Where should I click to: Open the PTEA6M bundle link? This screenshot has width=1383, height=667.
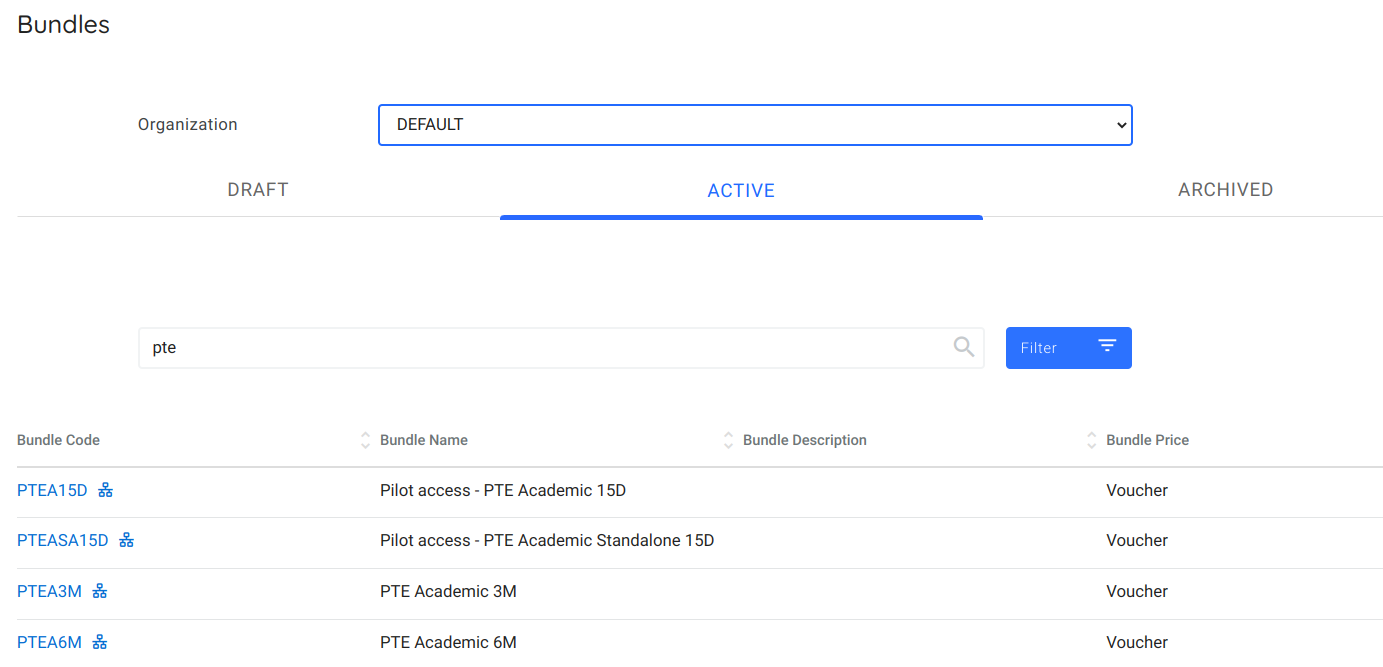click(49, 642)
